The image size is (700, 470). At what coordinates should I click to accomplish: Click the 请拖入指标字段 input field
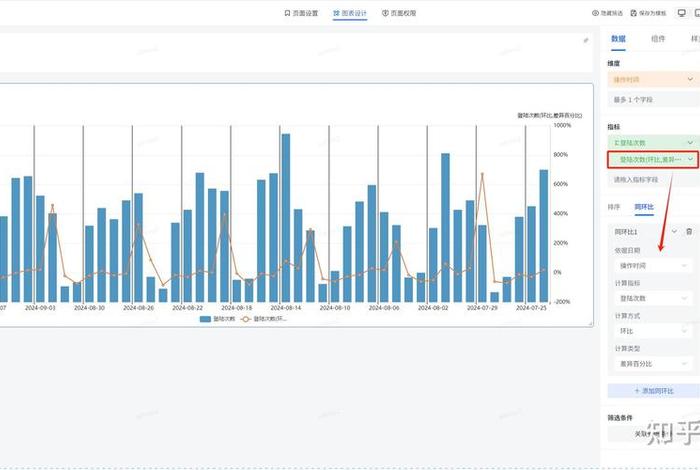(x=651, y=180)
